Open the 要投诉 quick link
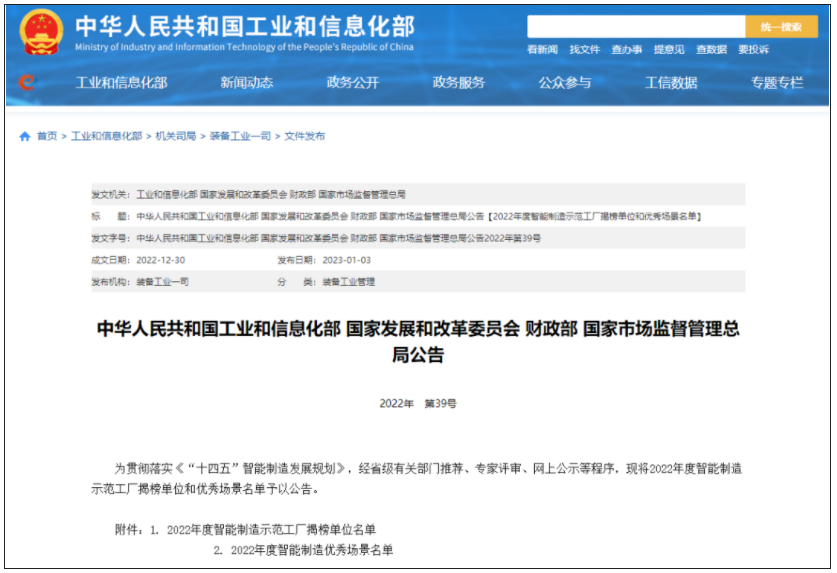The height and width of the screenshot is (573, 837). pyautogui.click(x=753, y=50)
